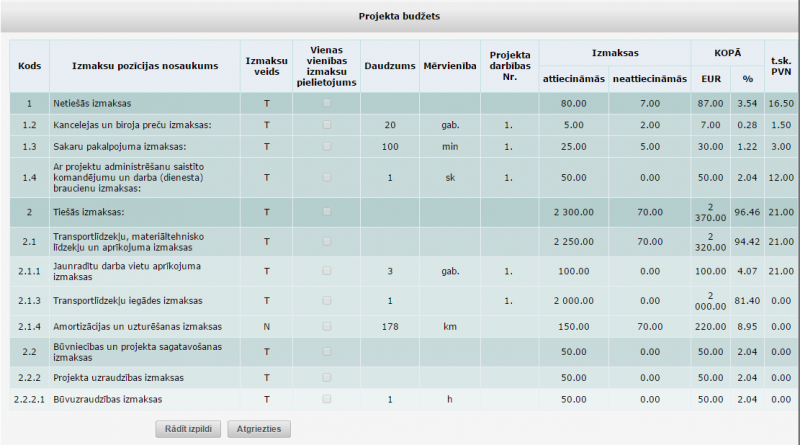
Task: Tick the checkbox for 'Sakaru pakalpojuma izmaksas'
Action: pos(327,146)
